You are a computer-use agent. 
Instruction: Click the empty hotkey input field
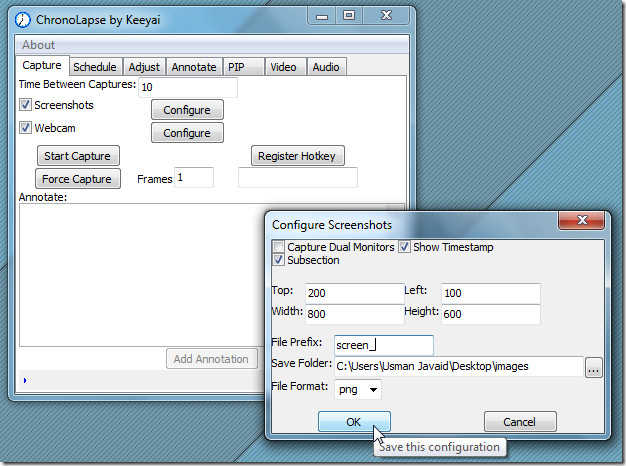(x=298, y=178)
